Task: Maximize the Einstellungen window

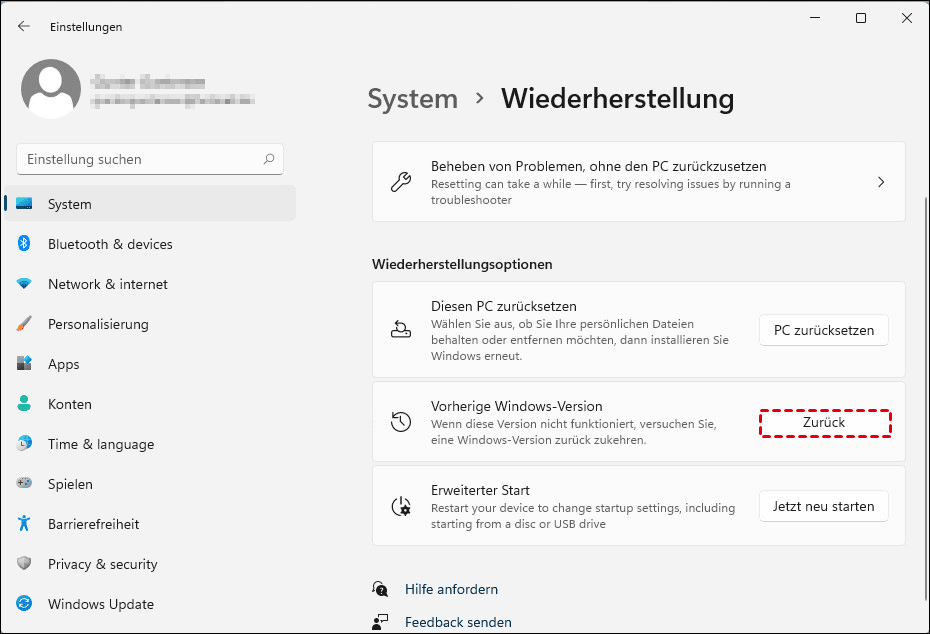Action: coord(861,18)
